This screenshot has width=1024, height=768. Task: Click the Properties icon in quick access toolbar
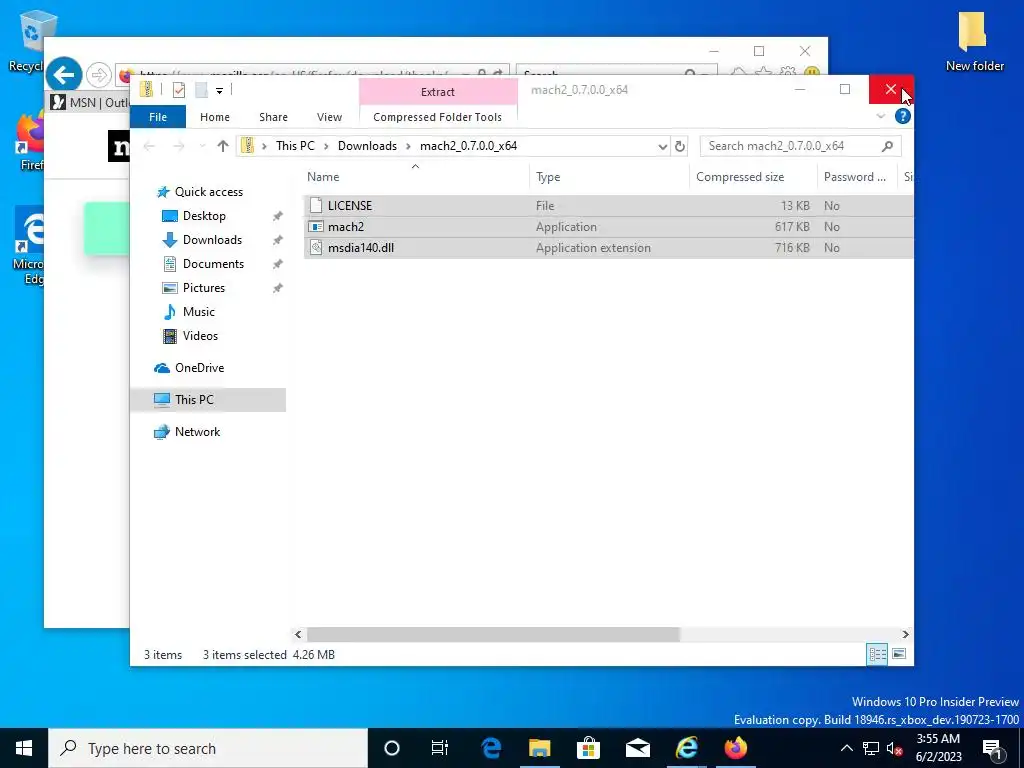178,90
